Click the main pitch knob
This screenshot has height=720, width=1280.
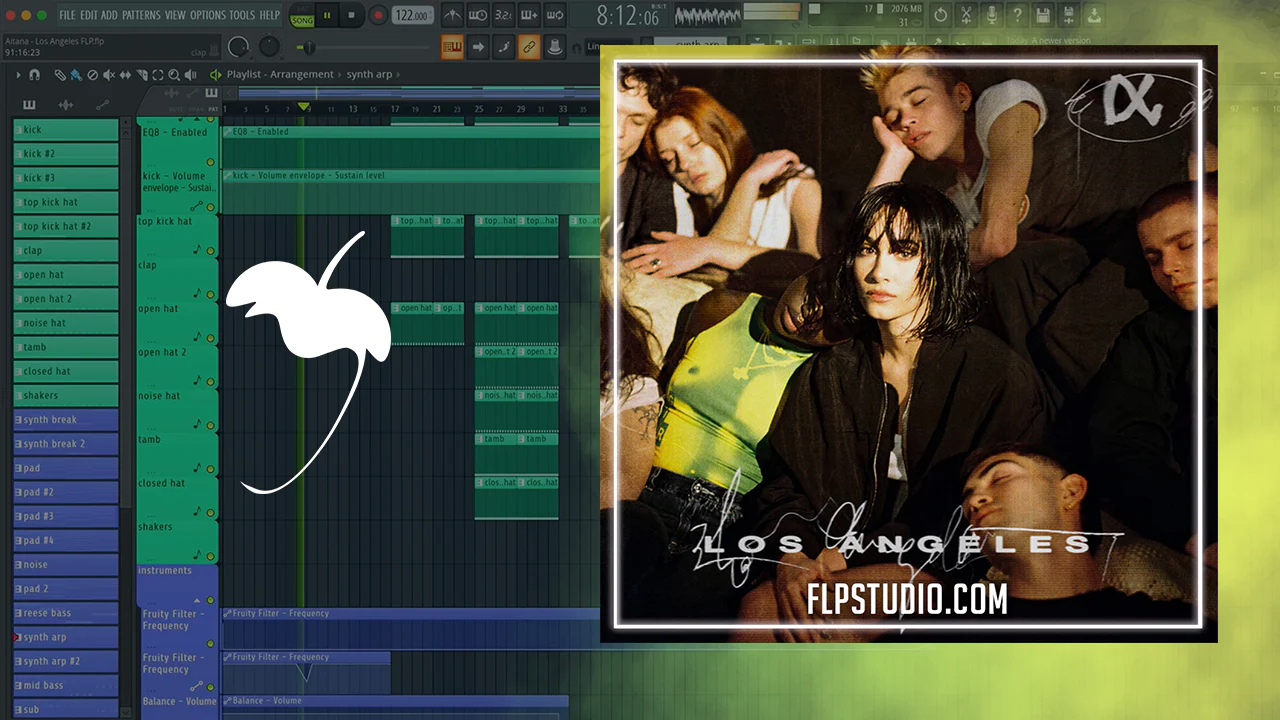pyautogui.click(x=270, y=47)
